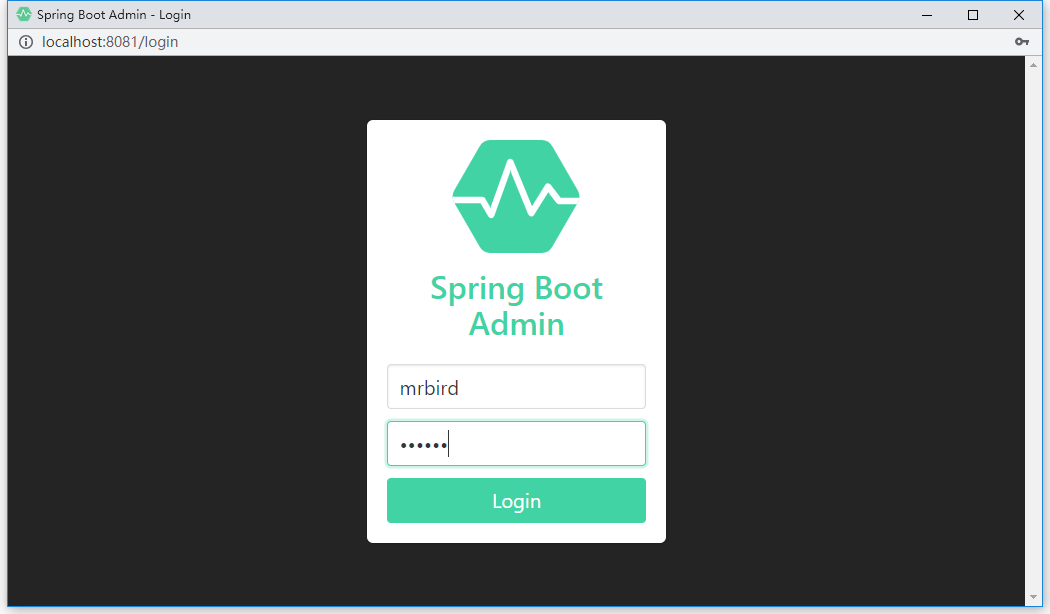The image size is (1050, 614).
Task: Minimize the Spring Boot Admin window
Action: [x=927, y=15]
